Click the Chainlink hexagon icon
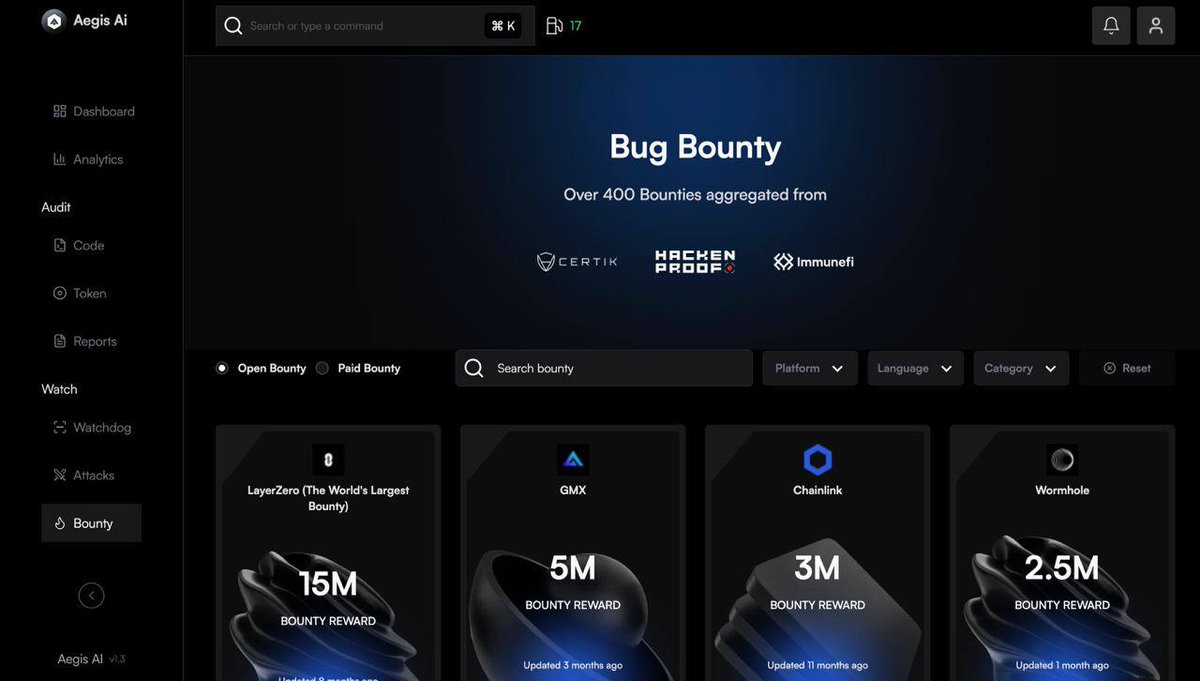 coord(818,460)
